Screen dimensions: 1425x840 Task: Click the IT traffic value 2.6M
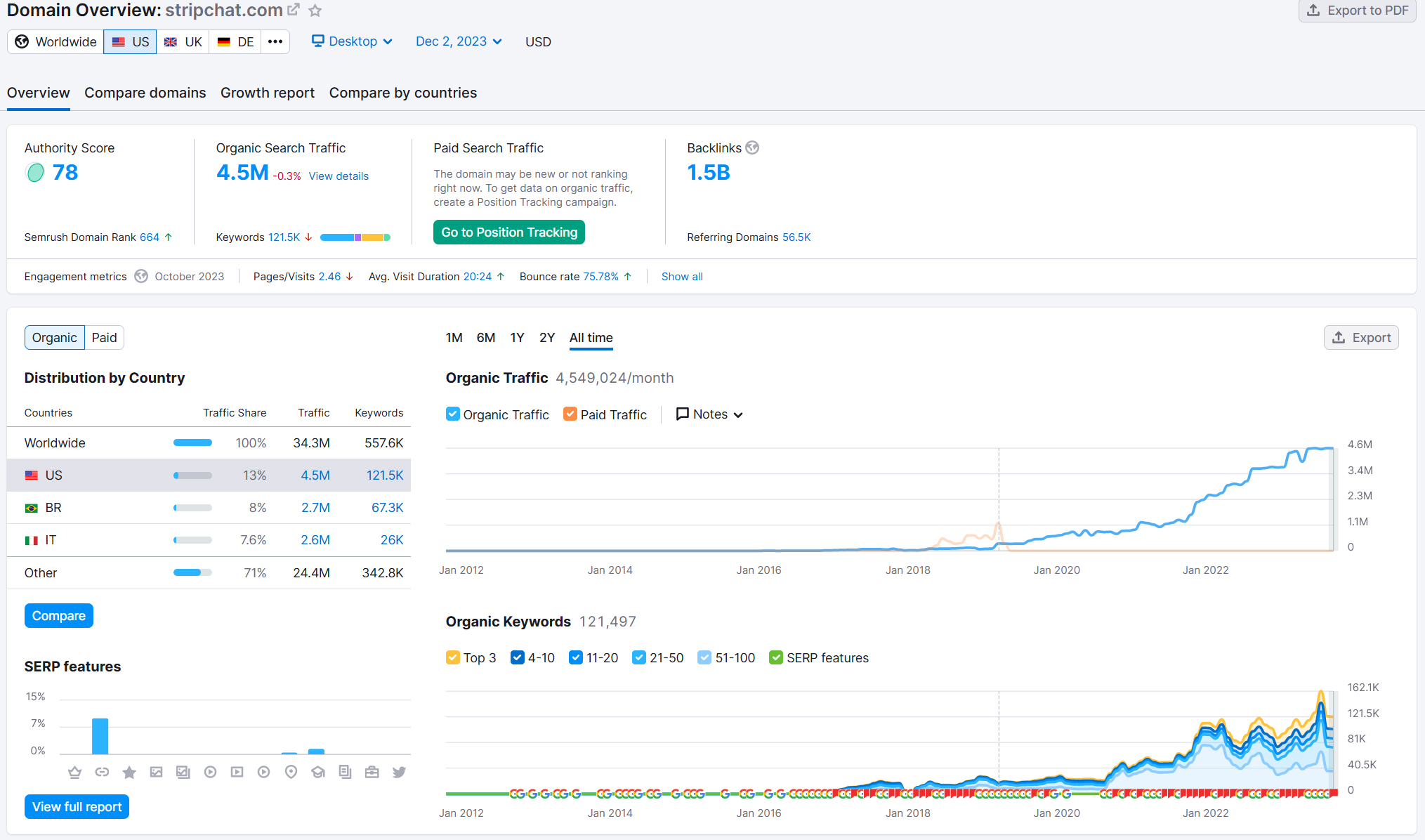pyautogui.click(x=315, y=540)
